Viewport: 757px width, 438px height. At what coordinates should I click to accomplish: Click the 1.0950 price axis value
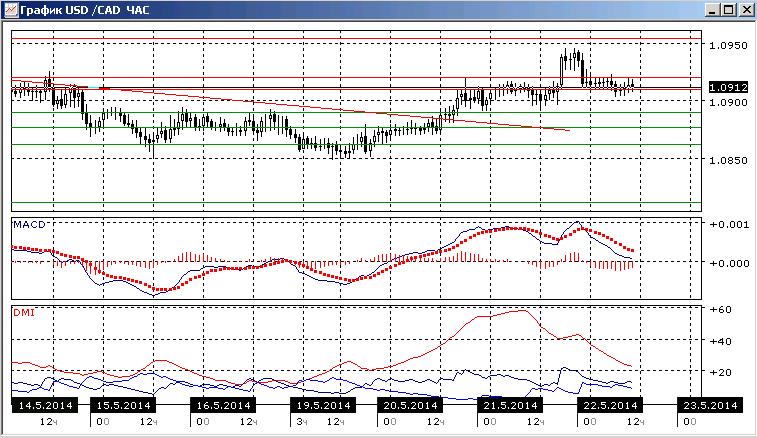pyautogui.click(x=728, y=45)
